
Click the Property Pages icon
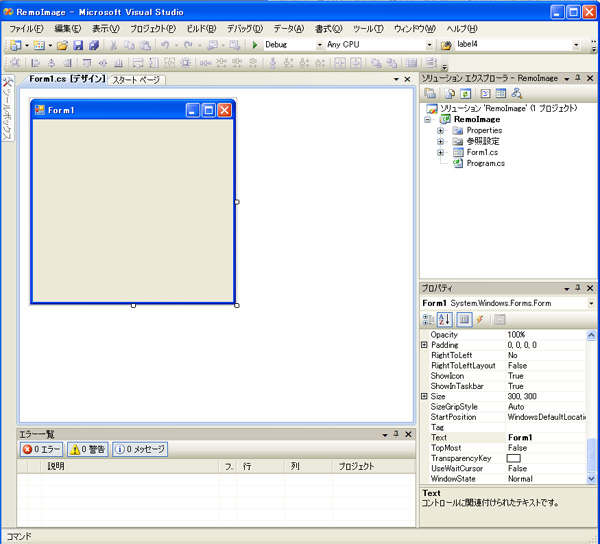(x=500, y=319)
